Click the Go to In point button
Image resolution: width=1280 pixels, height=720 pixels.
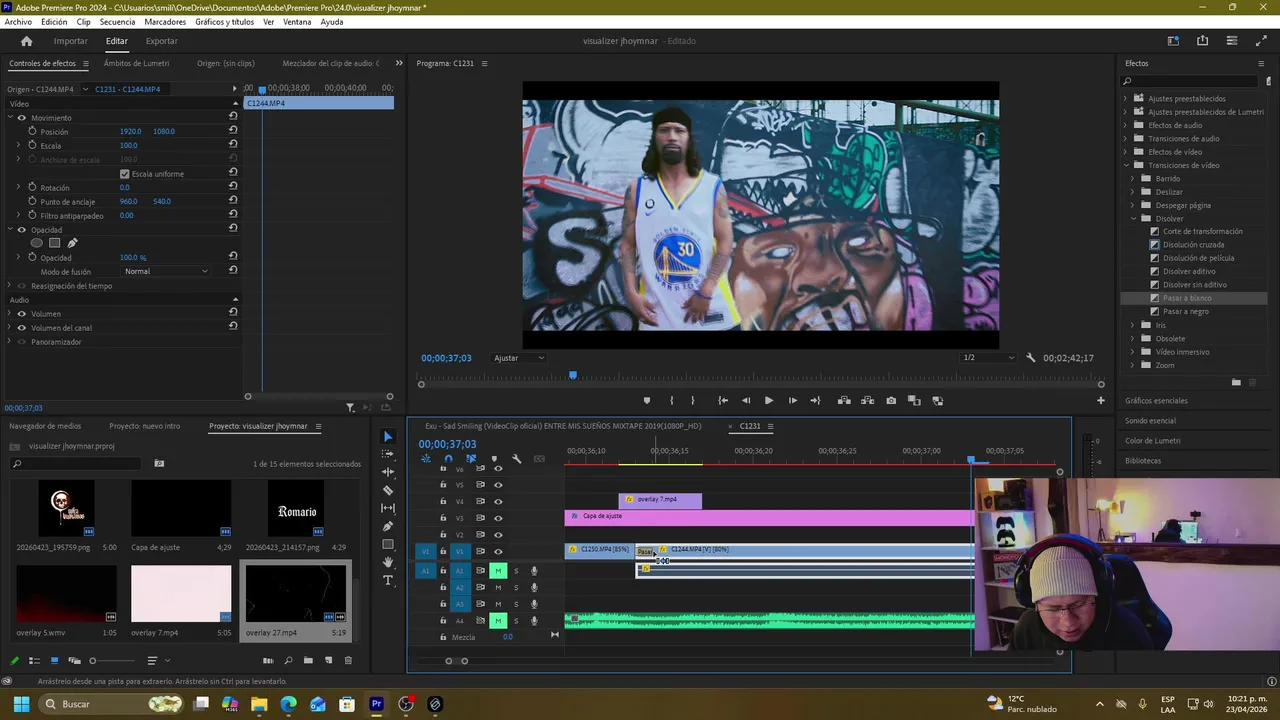(x=723, y=401)
